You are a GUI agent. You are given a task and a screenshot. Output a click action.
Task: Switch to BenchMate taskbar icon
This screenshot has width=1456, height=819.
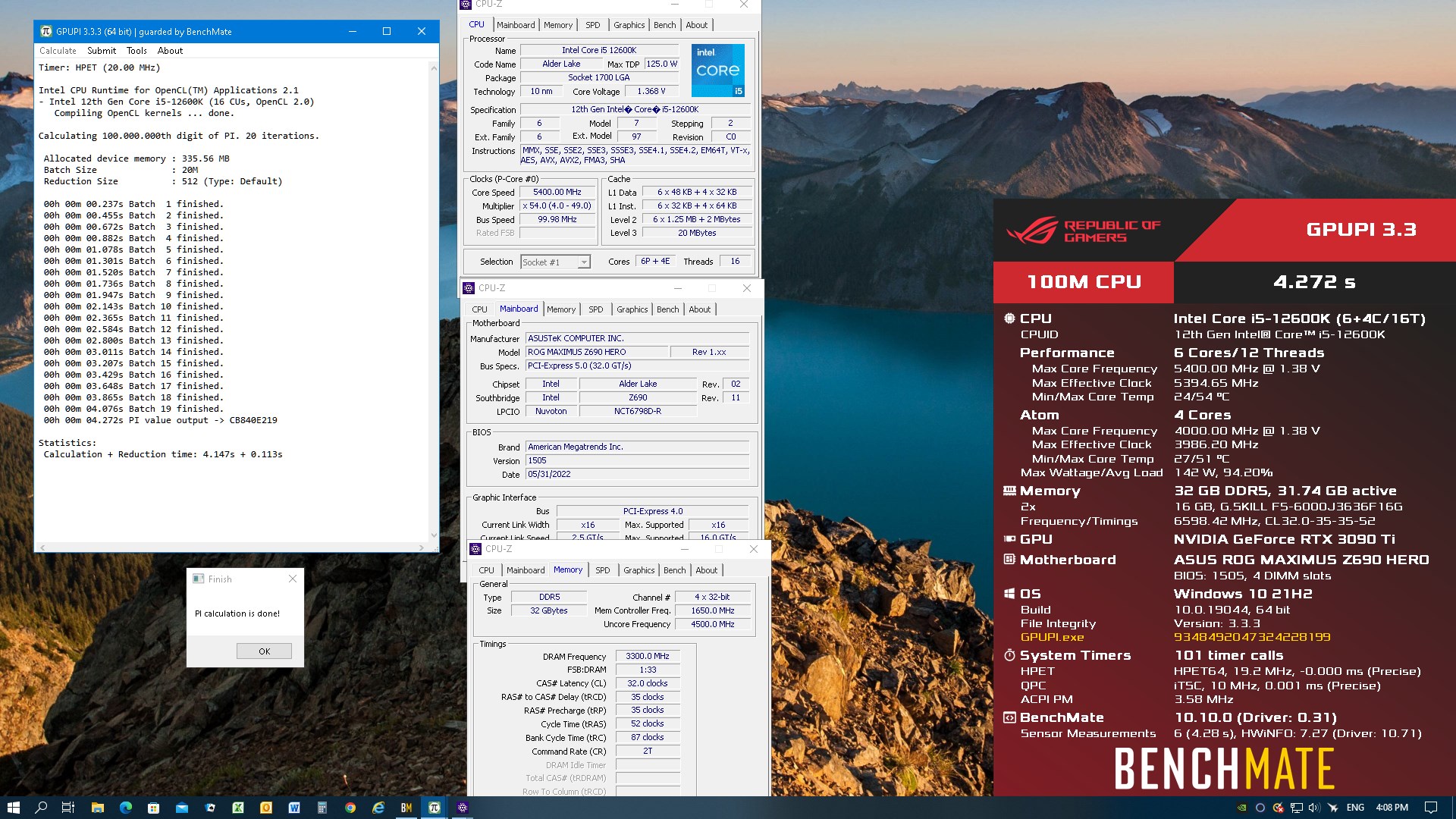[x=406, y=808]
